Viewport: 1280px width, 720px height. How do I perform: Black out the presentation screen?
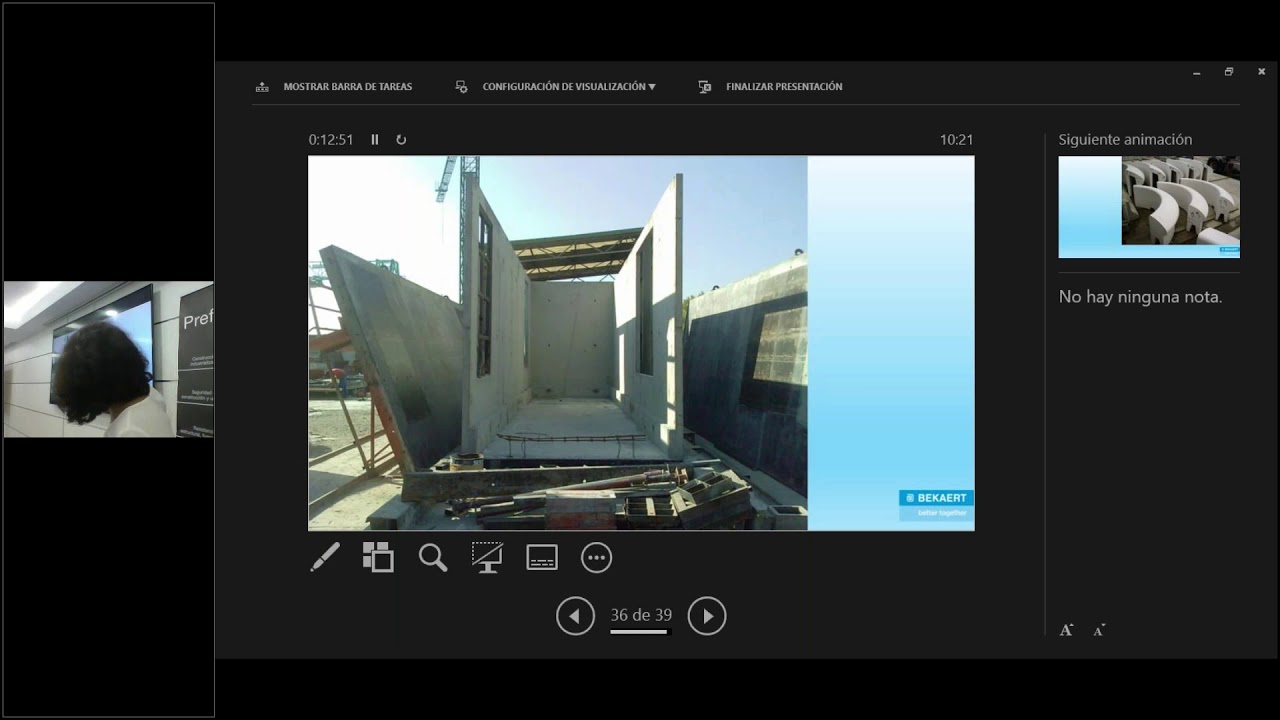(x=487, y=557)
